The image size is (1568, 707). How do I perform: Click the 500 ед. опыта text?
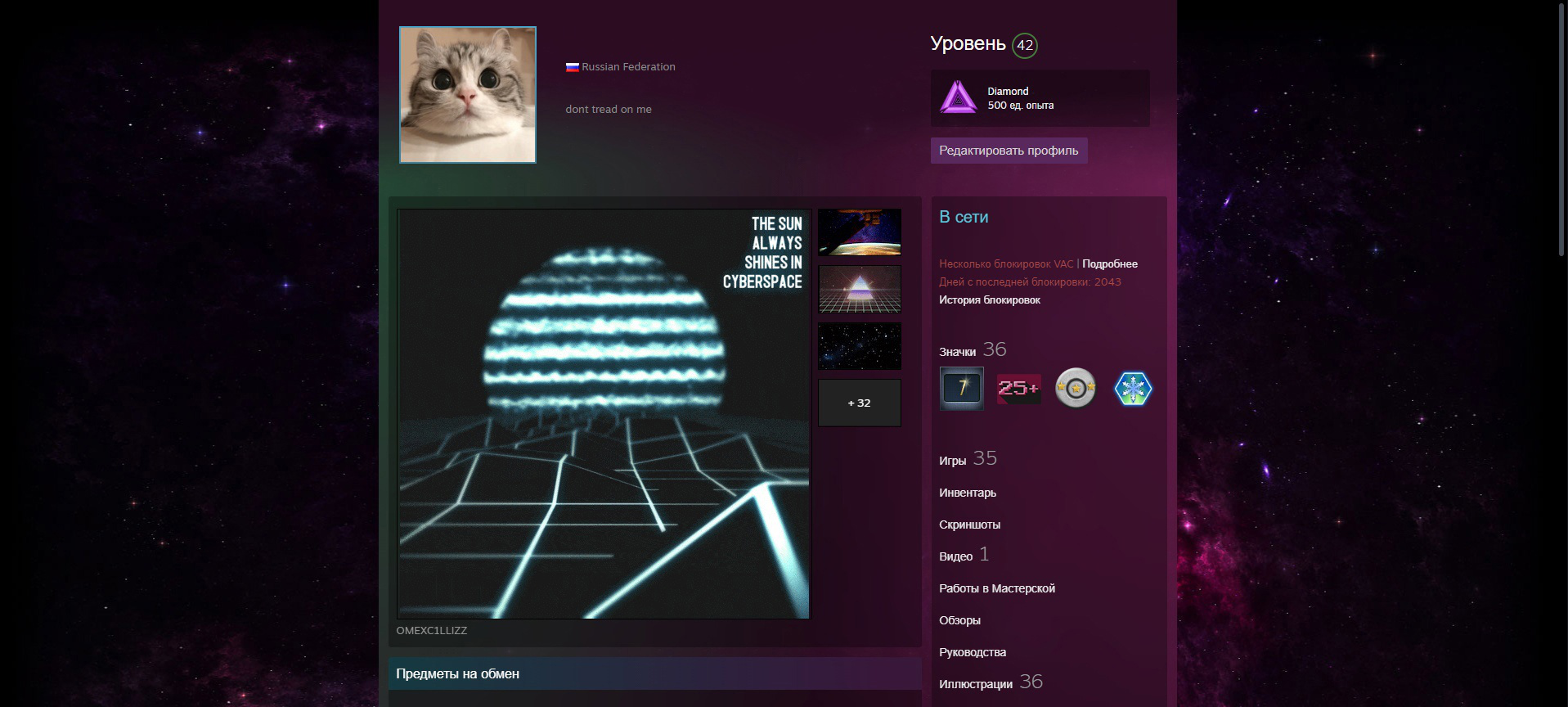(x=1020, y=106)
